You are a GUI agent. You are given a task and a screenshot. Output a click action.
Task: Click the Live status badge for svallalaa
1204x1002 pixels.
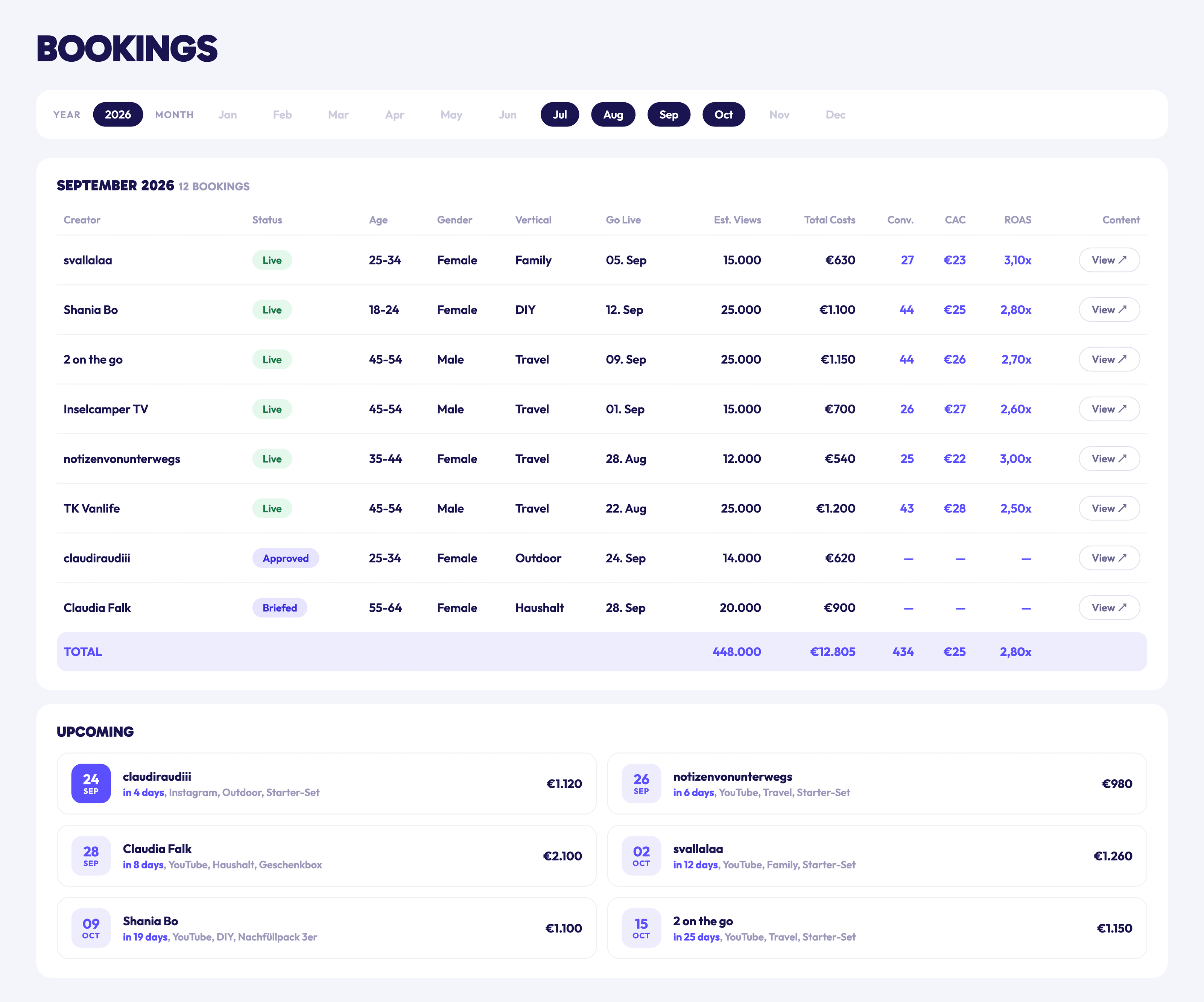[272, 260]
